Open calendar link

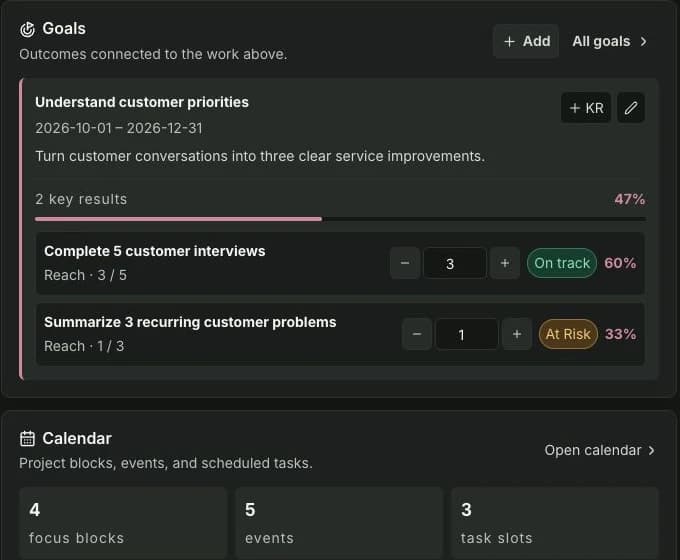click(x=599, y=450)
